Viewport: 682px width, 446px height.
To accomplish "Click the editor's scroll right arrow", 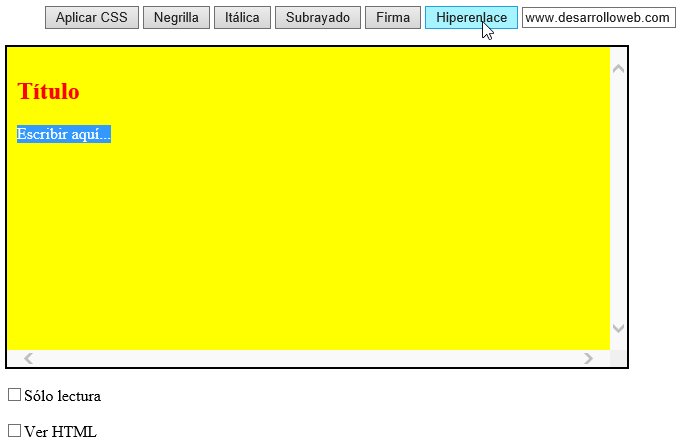I will click(589, 358).
